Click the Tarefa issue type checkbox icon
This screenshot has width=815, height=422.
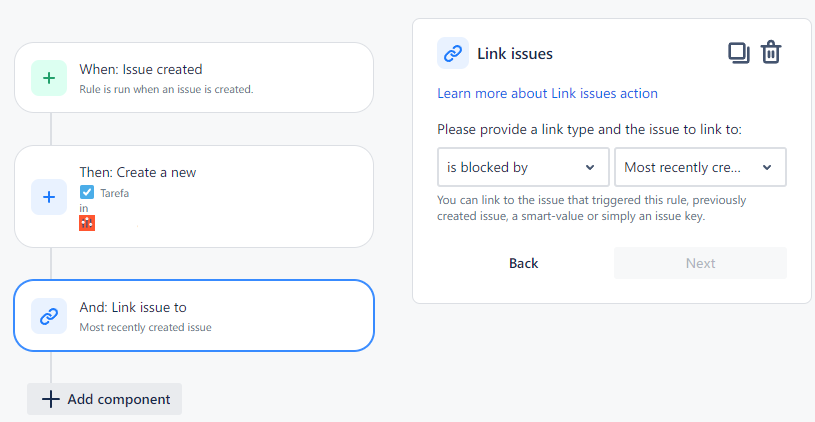click(x=87, y=192)
